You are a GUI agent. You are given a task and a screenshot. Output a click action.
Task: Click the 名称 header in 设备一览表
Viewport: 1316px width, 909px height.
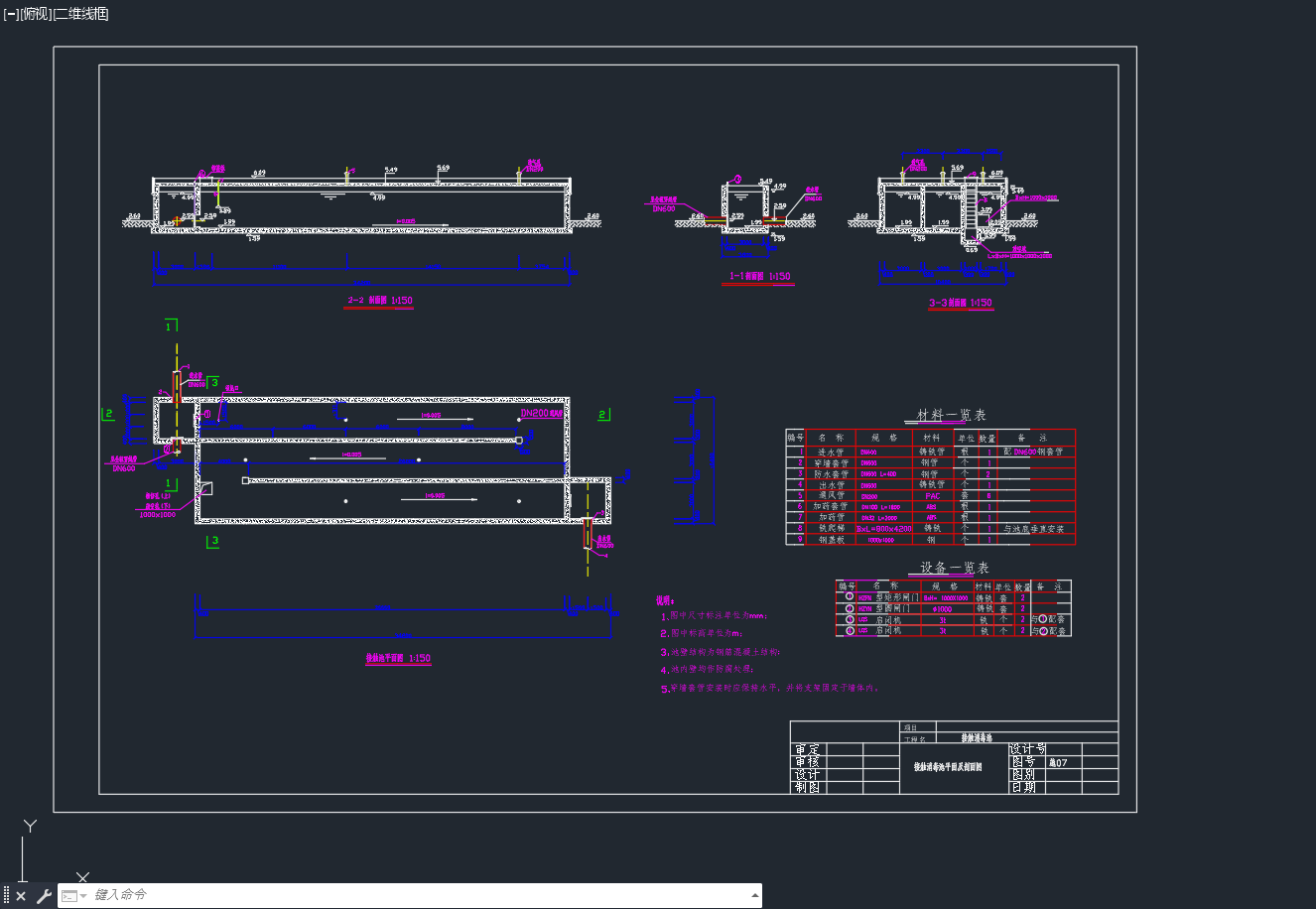(x=884, y=586)
